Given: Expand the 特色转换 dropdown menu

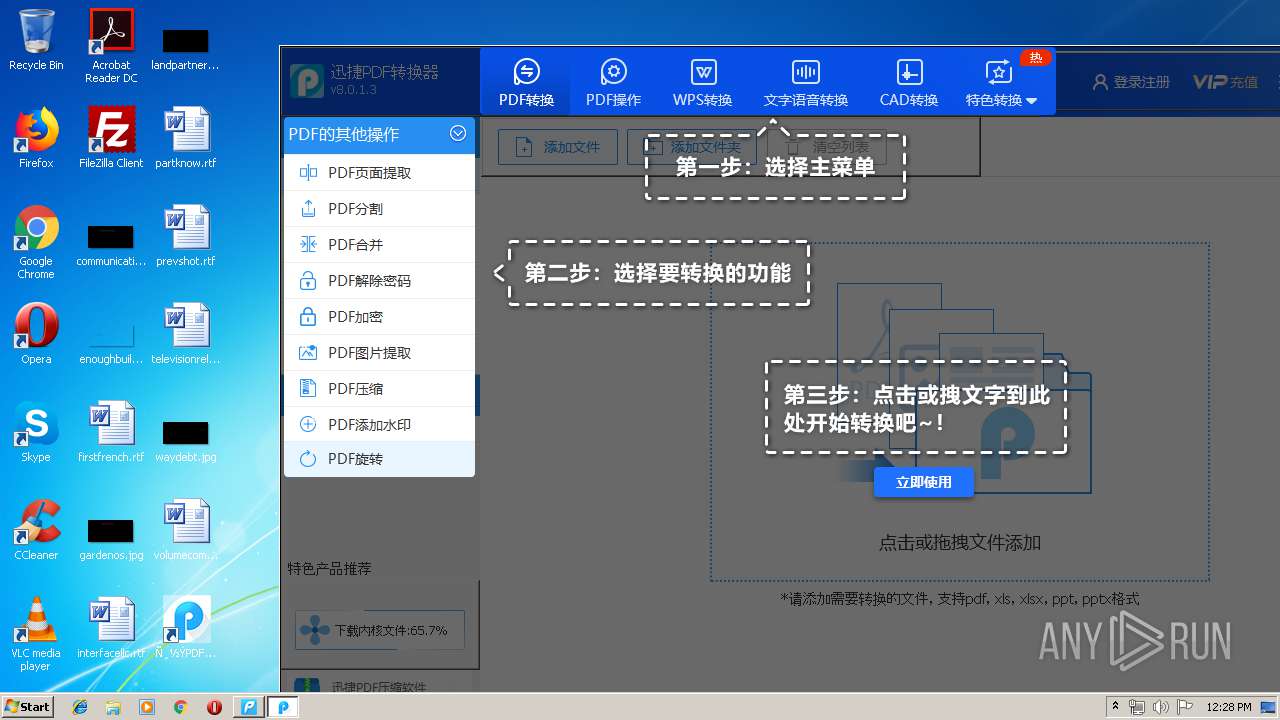Looking at the screenshot, I should click(x=1000, y=82).
